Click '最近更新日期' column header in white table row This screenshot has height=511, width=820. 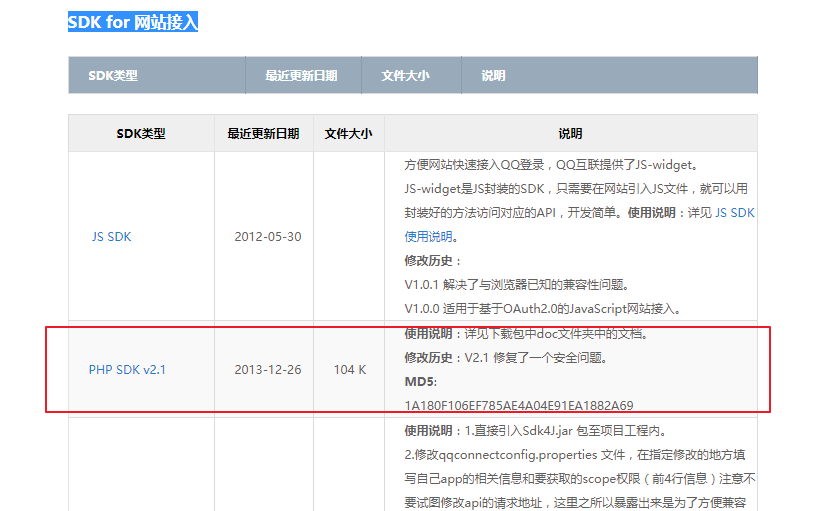click(x=263, y=134)
